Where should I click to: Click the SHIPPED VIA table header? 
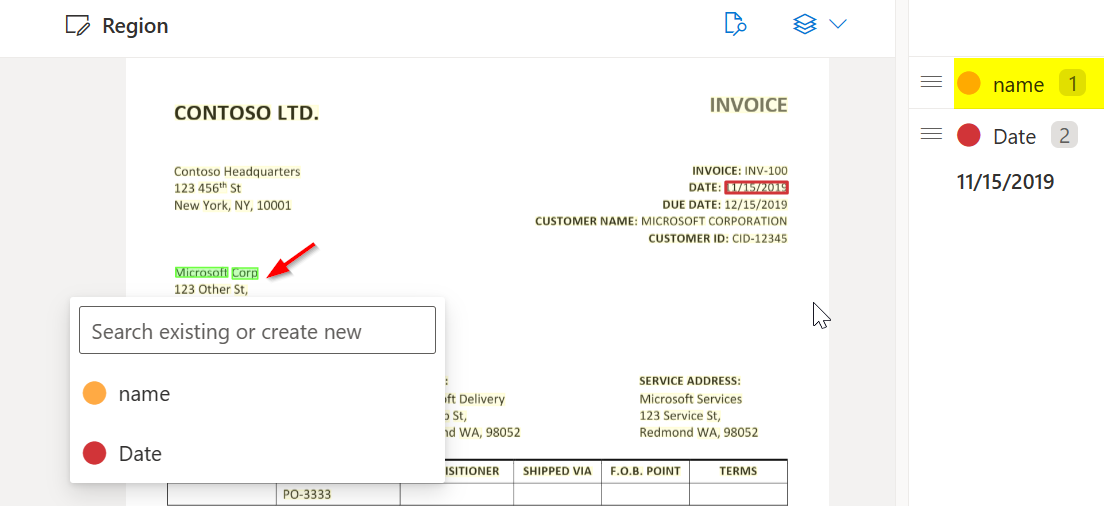(x=557, y=471)
